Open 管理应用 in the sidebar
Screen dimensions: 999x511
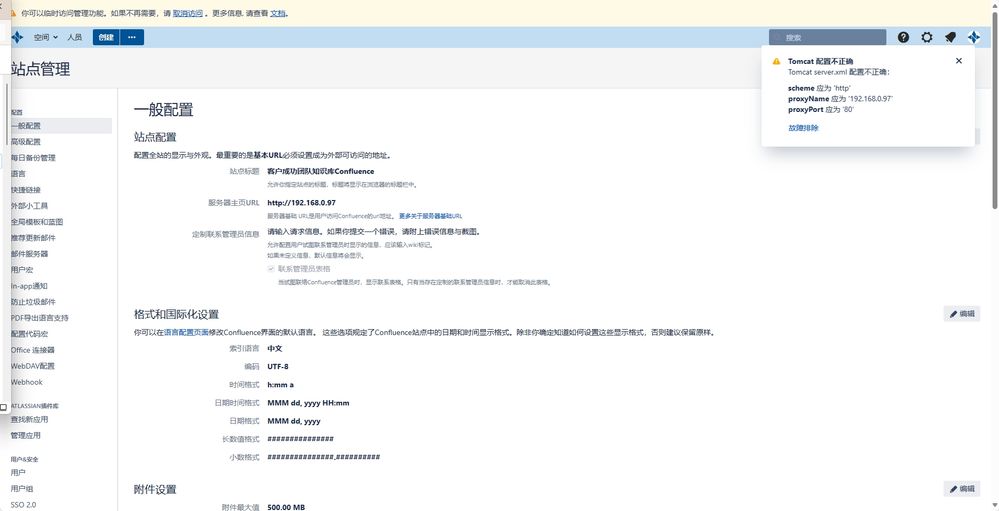[25, 435]
